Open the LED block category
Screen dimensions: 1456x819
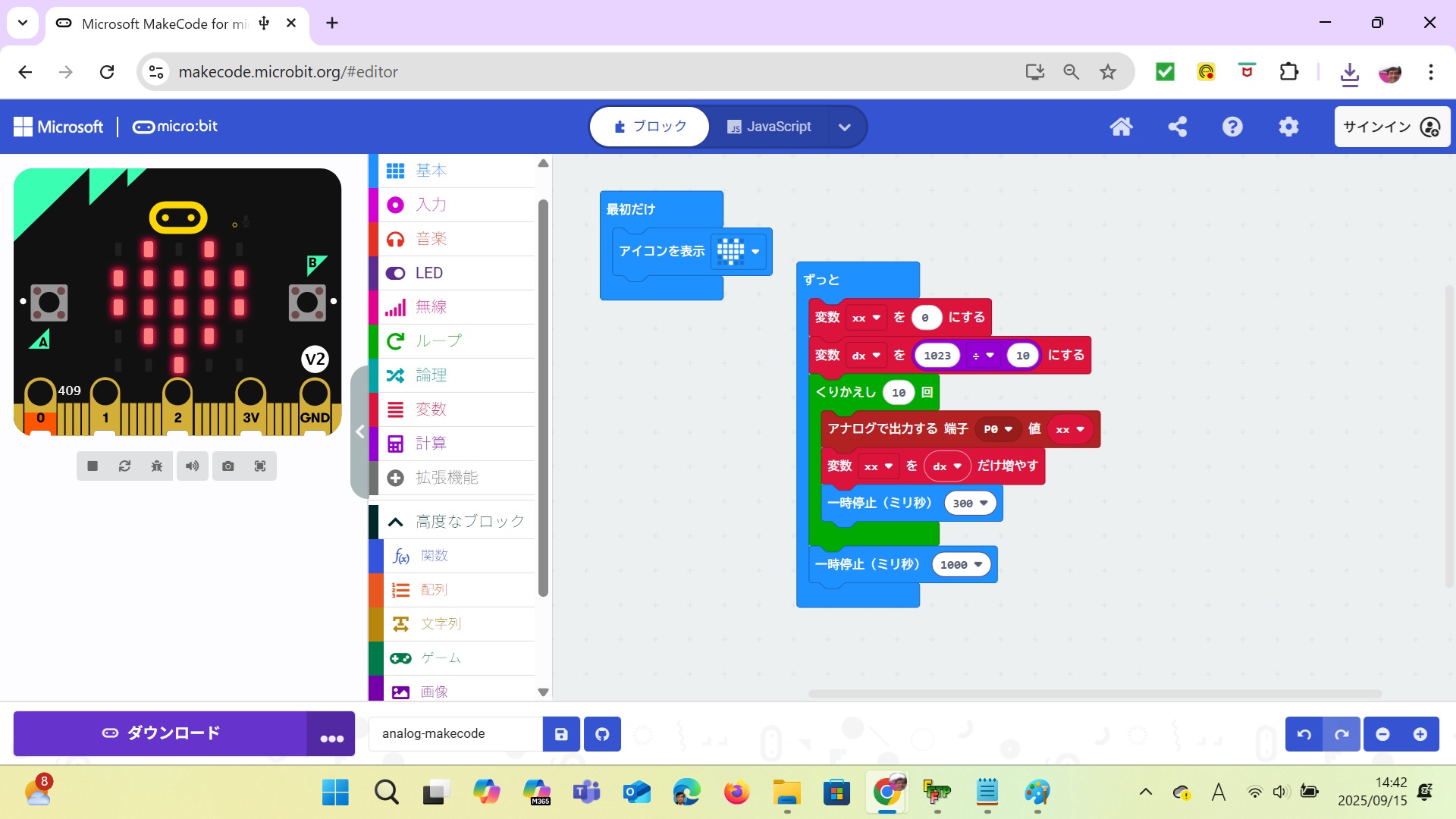(x=429, y=273)
